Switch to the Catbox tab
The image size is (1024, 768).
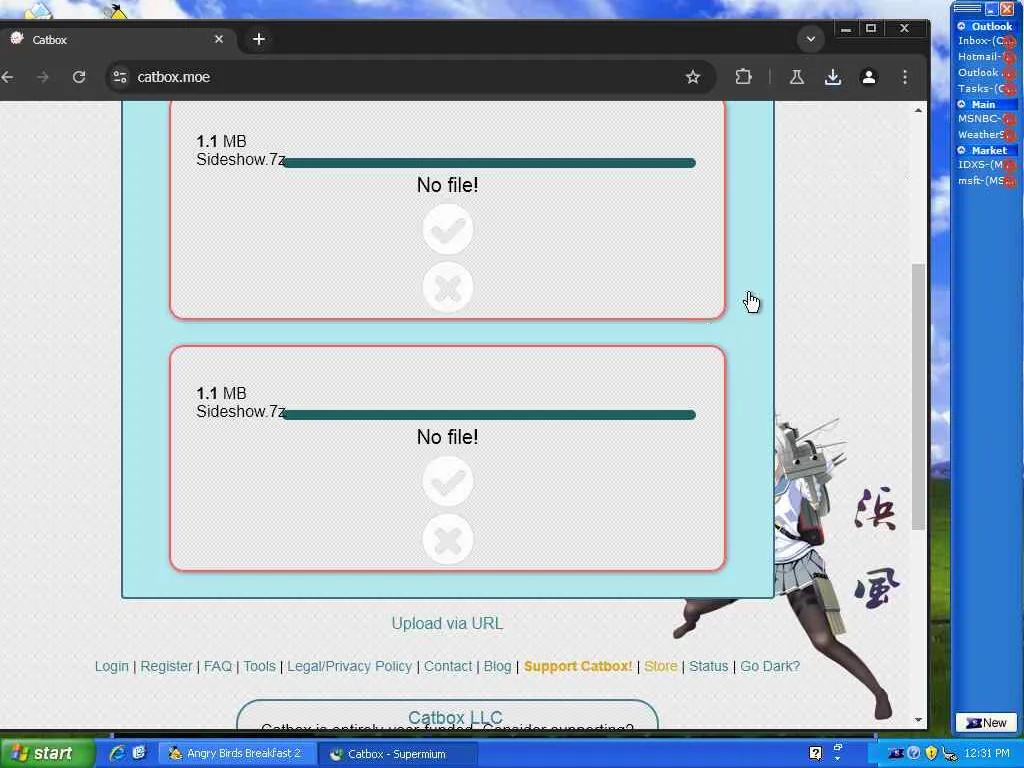pyautogui.click(x=118, y=39)
